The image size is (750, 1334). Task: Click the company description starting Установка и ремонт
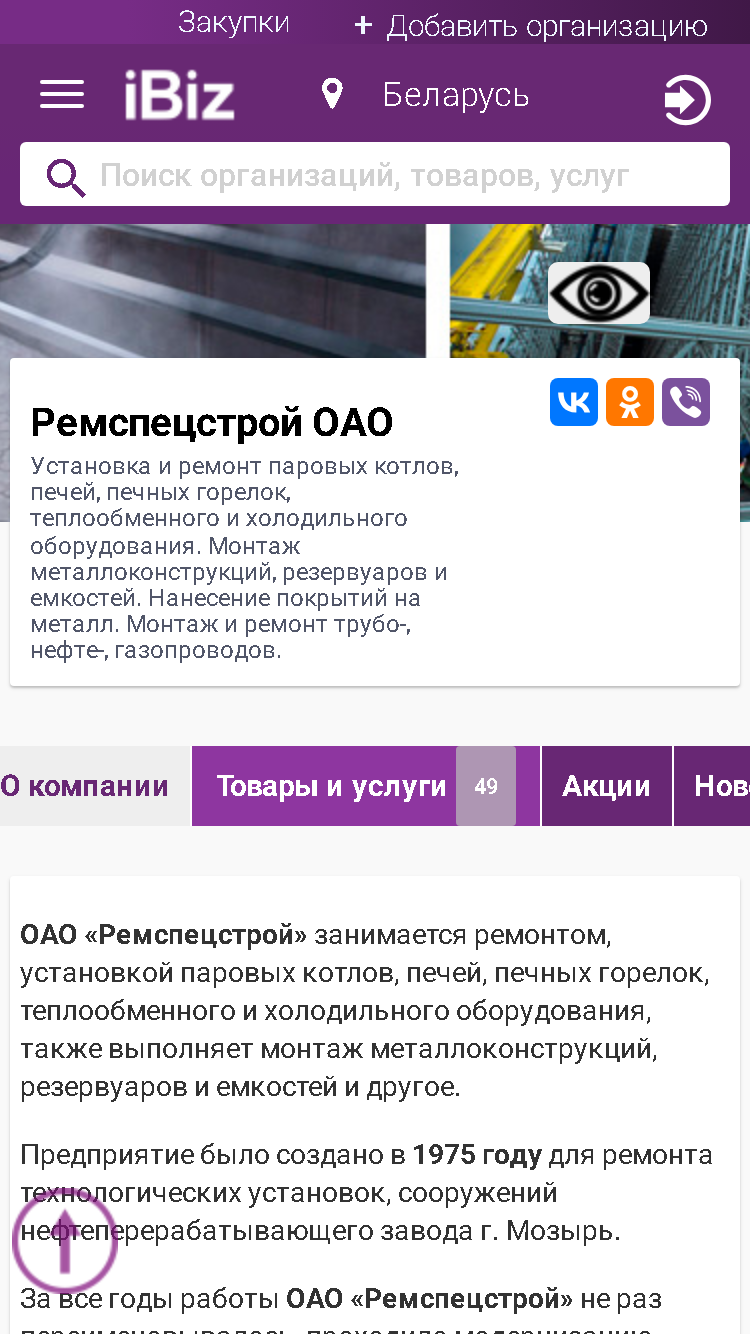[x=245, y=558]
